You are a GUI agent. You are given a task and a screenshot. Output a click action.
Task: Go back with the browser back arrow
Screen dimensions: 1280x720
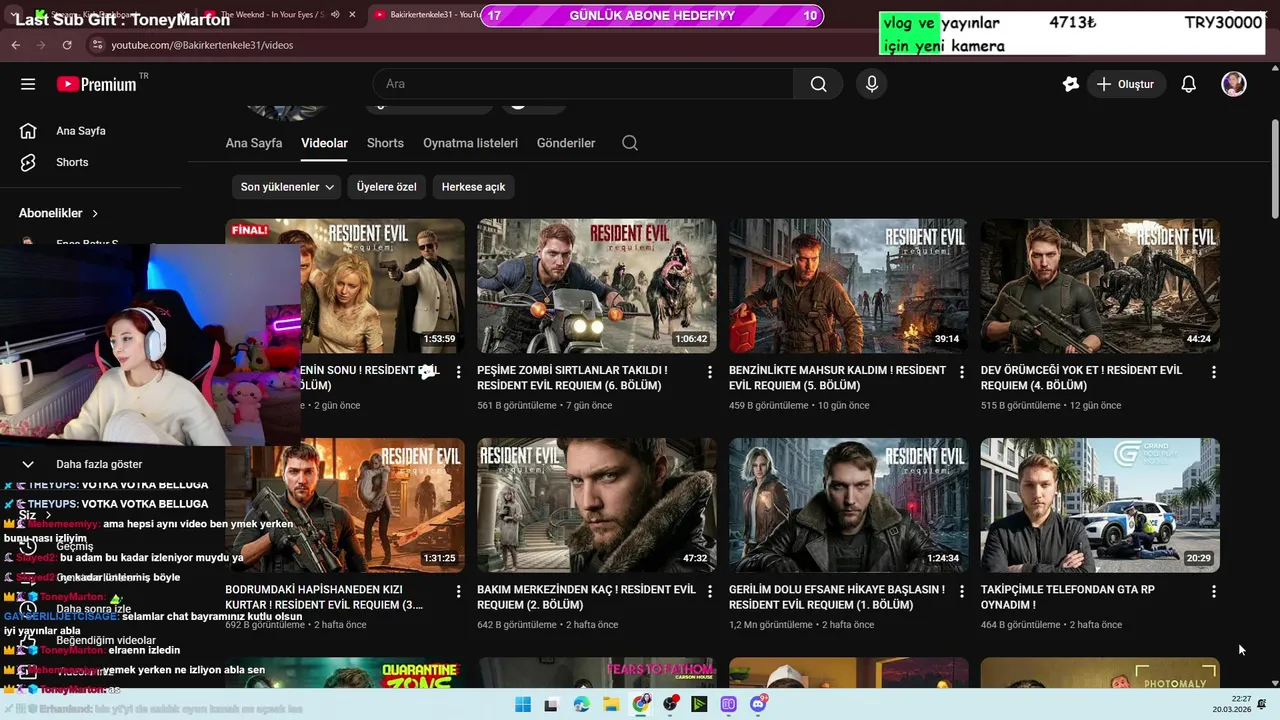(x=15, y=45)
